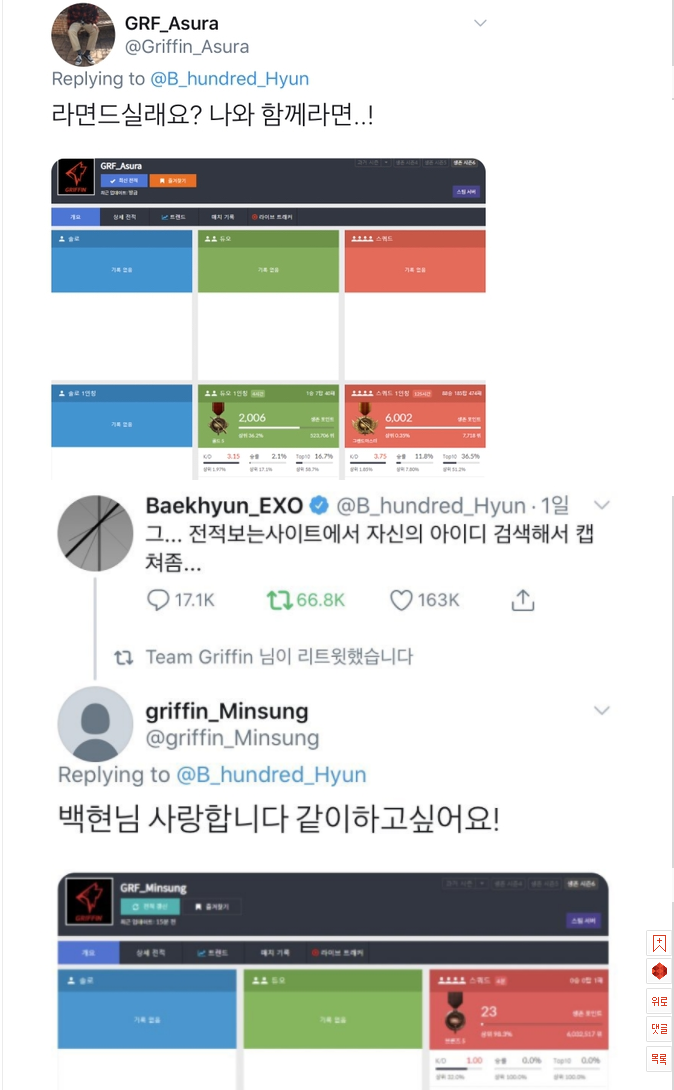Click the red hexagon cube floating icon
This screenshot has height=1090, width=674.
659,970
